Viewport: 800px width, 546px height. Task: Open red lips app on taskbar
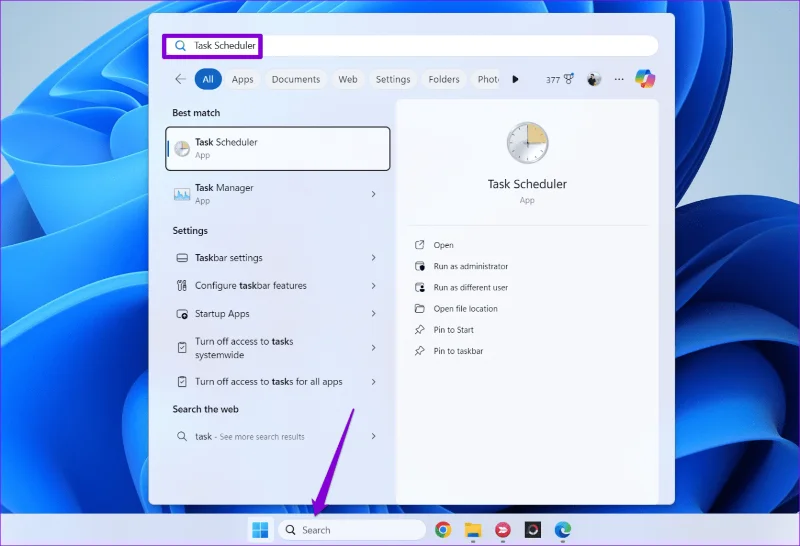[503, 530]
